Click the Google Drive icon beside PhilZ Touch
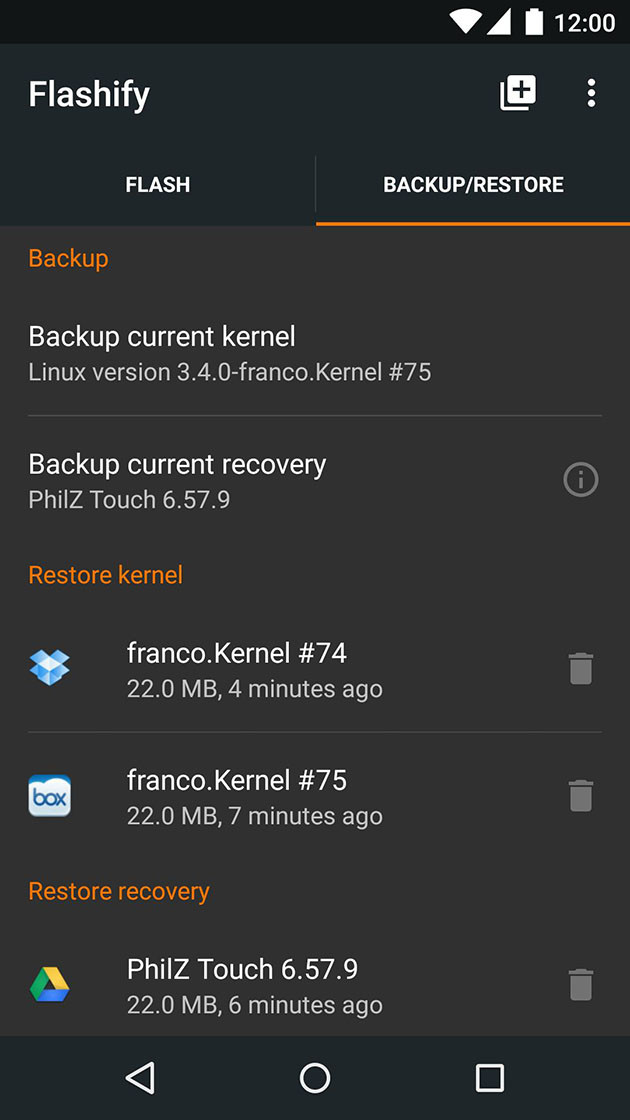 pos(50,985)
